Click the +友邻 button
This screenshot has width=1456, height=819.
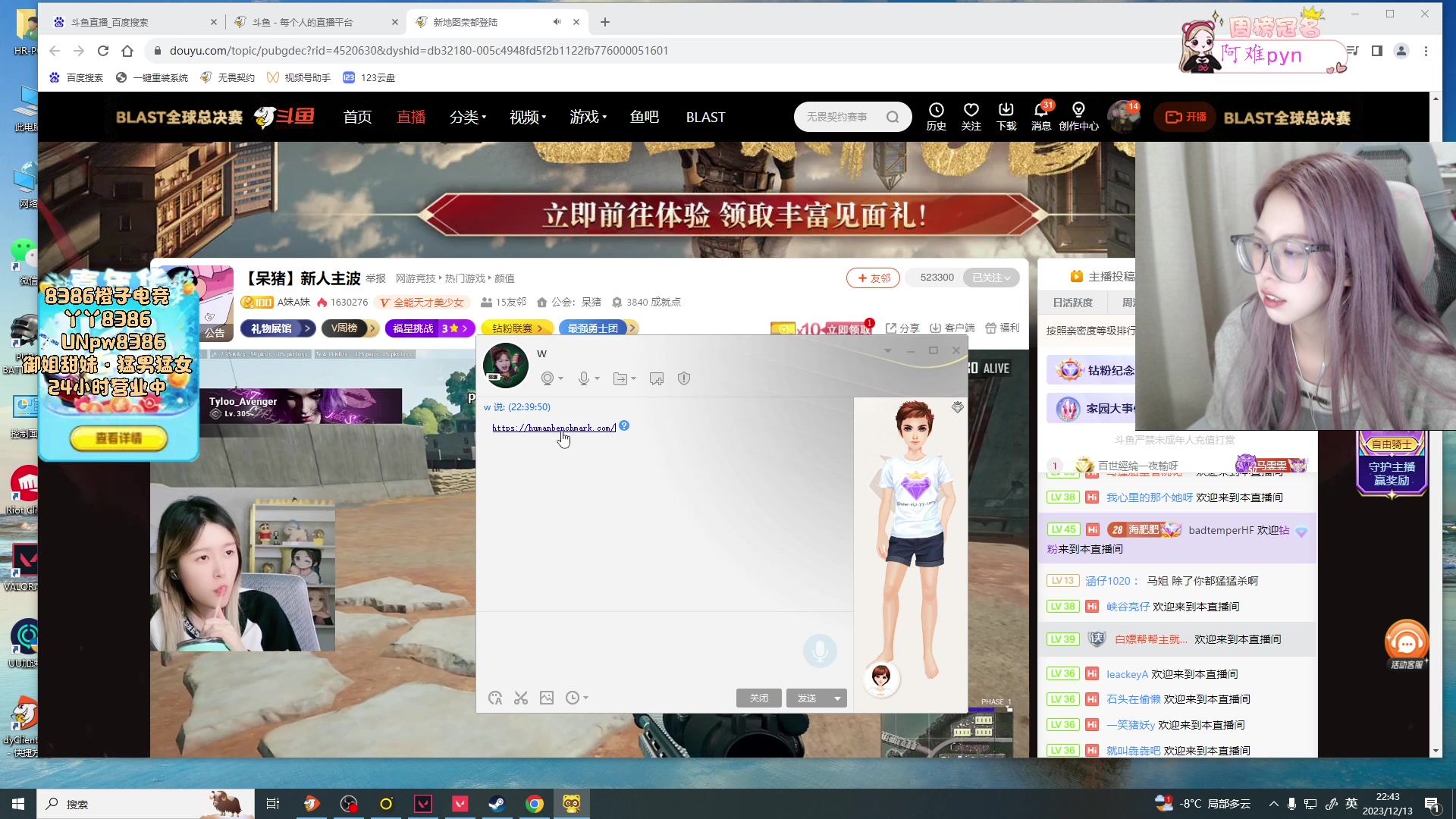[873, 278]
